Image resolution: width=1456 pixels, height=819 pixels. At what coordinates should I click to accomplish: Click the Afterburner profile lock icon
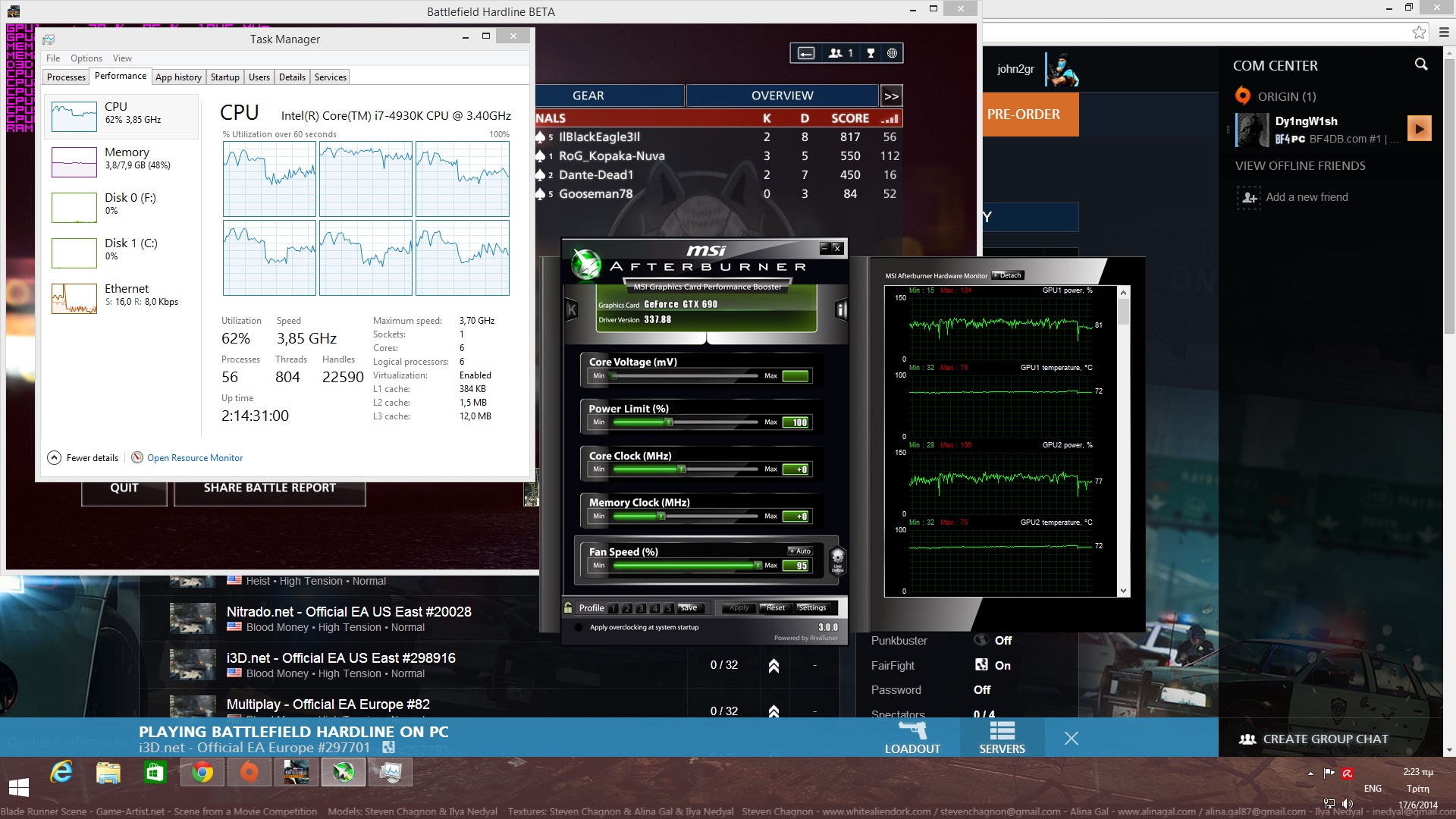(x=568, y=607)
